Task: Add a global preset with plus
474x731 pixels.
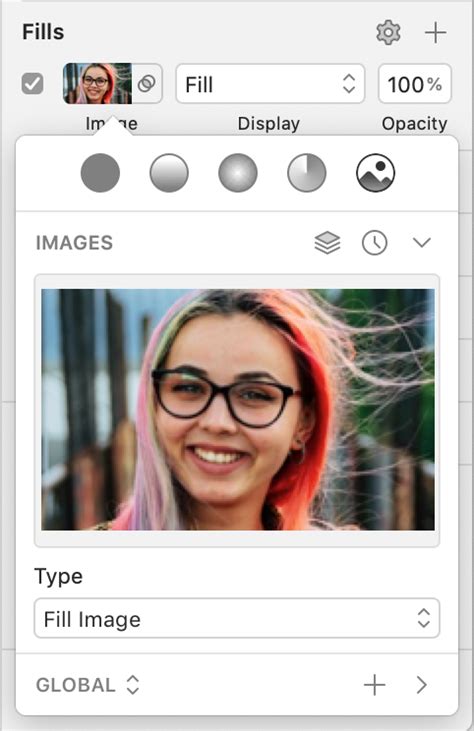Action: 375,685
